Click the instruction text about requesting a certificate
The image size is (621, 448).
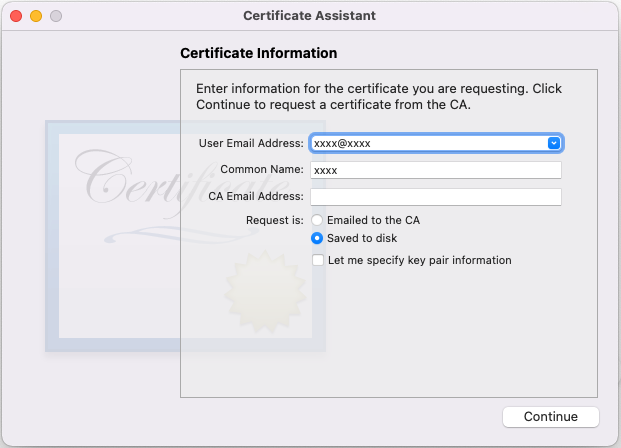click(x=378, y=96)
